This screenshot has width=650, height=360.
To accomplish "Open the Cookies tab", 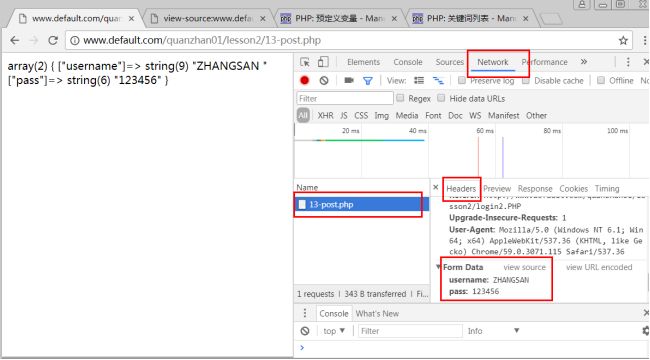I will click(573, 189).
